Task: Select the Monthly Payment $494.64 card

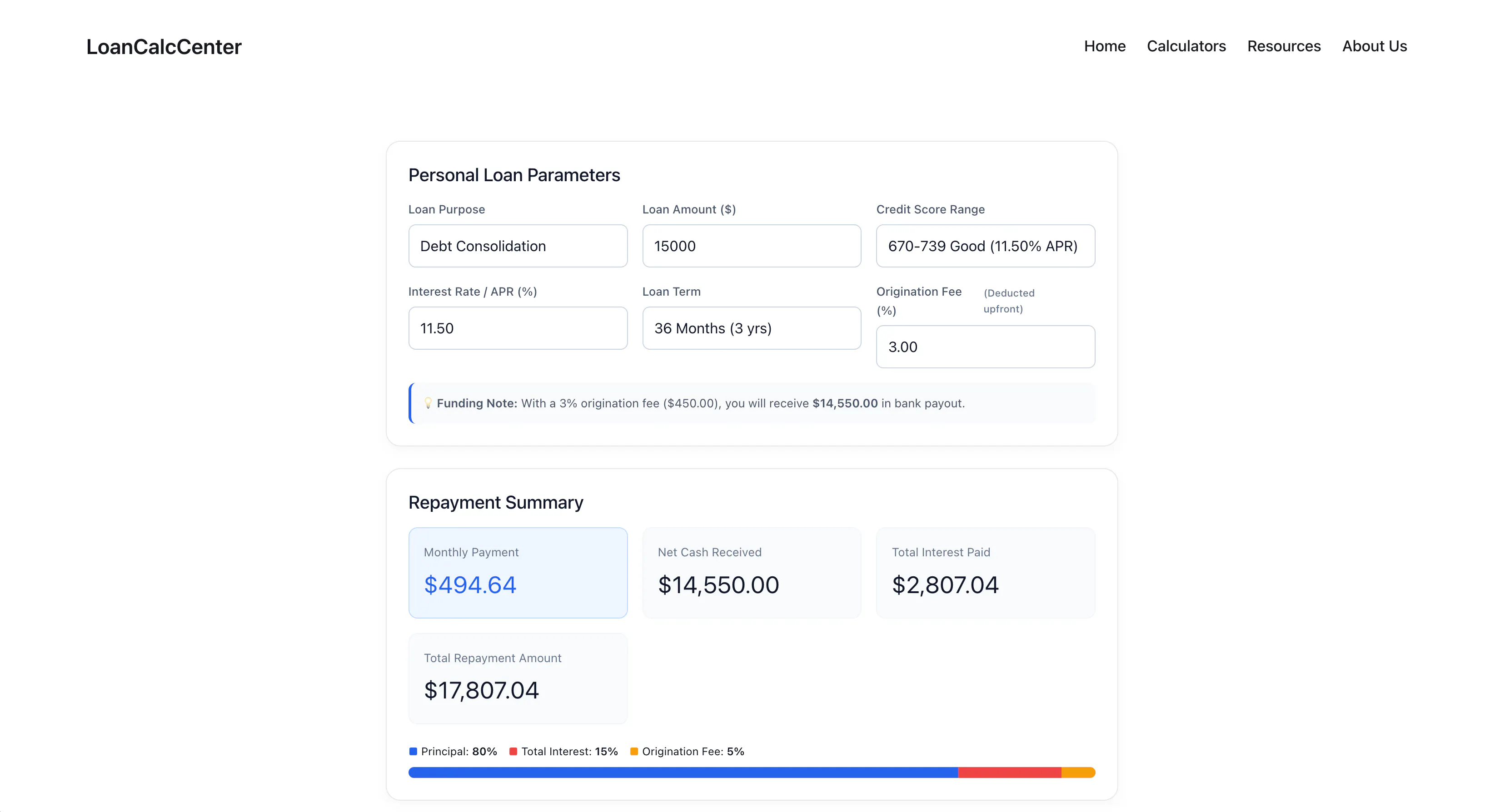Action: (x=518, y=573)
